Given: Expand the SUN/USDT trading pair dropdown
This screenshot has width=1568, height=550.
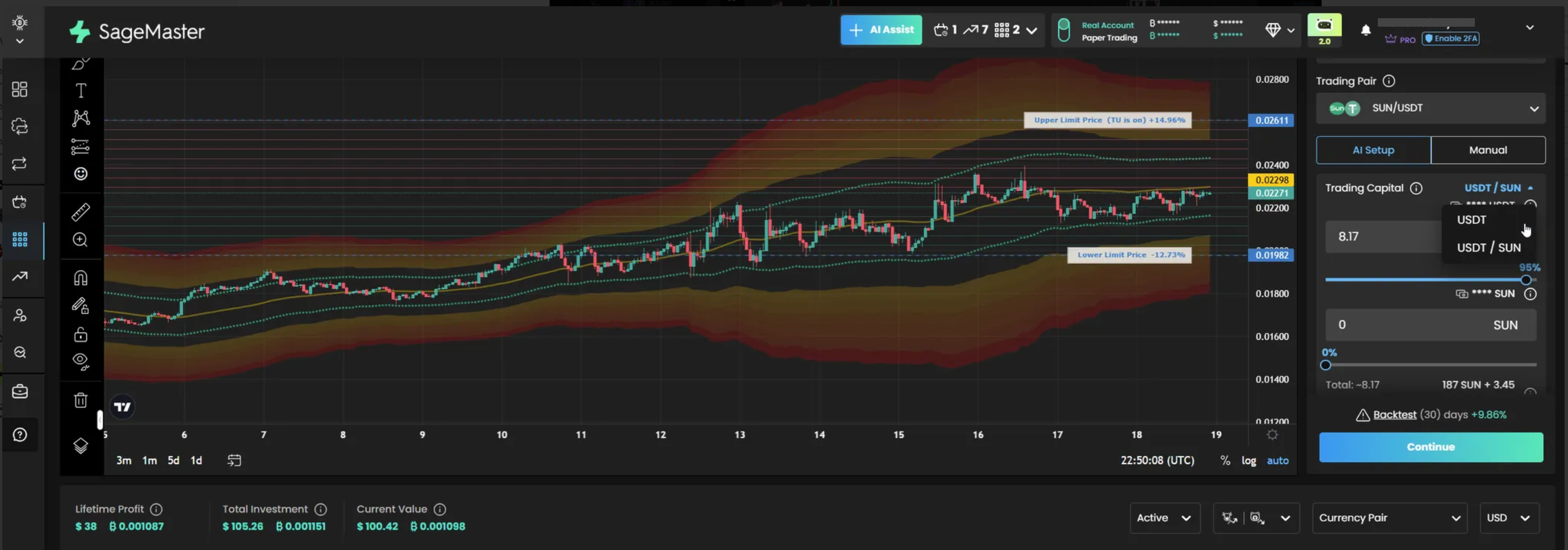Looking at the screenshot, I should [x=1431, y=109].
